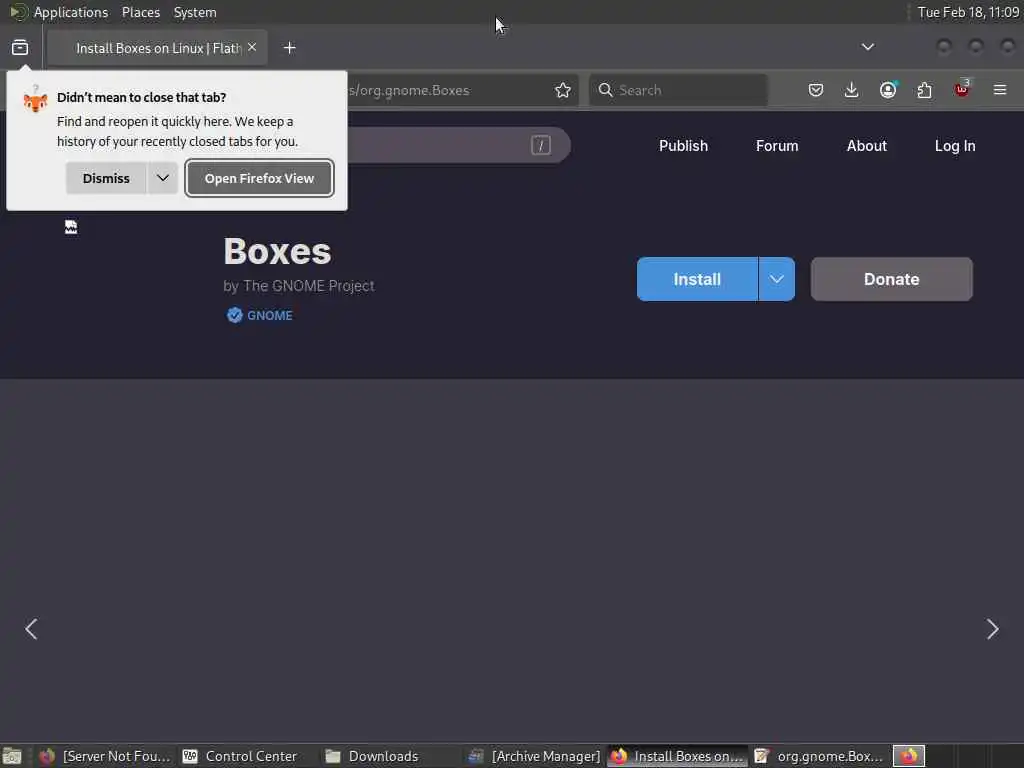Viewport: 1024px width, 768px height.
Task: Go to the Flathub Forum link
Action: pos(776,146)
